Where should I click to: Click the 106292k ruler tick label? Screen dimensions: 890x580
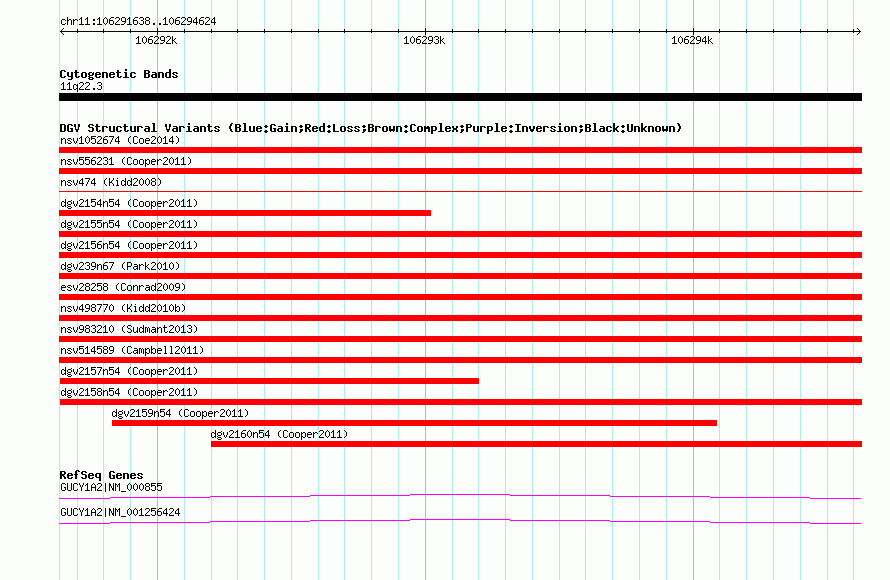coord(156,40)
